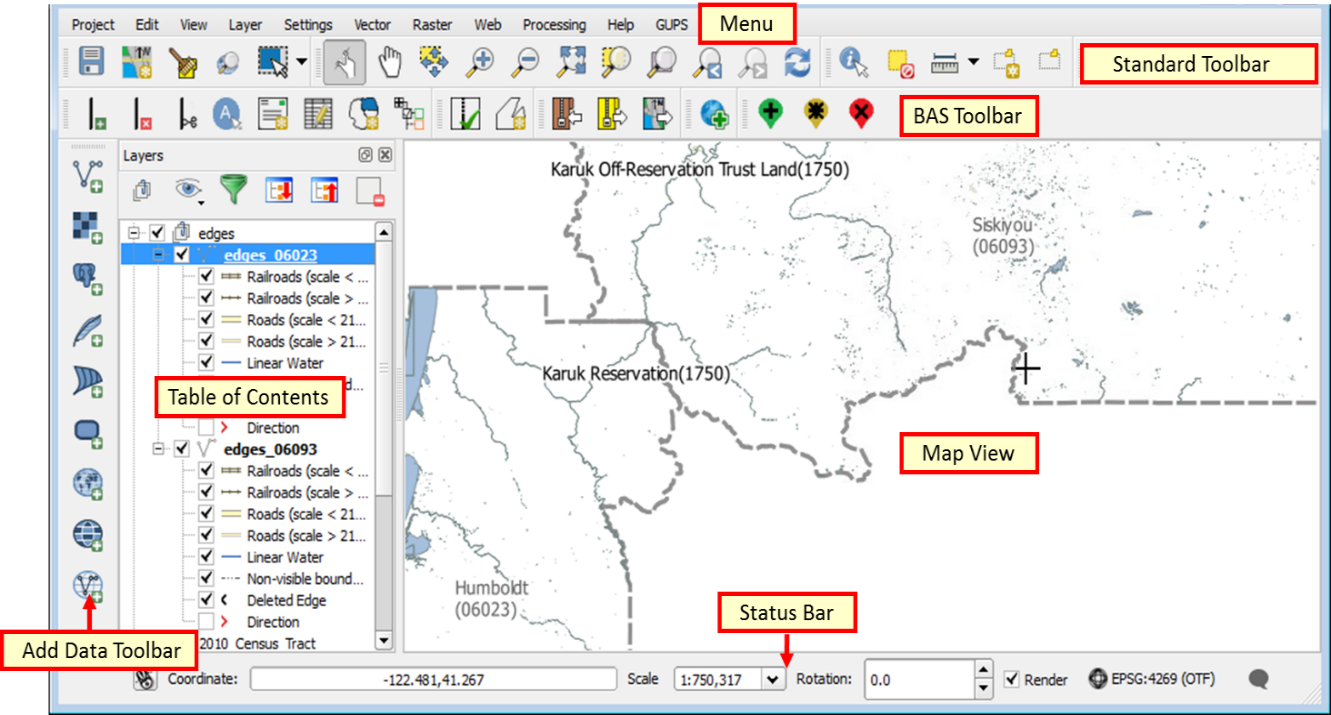Click the Split Linear Feature scissors icon
The width and height of the screenshot is (1331, 715).
click(x=187, y=114)
